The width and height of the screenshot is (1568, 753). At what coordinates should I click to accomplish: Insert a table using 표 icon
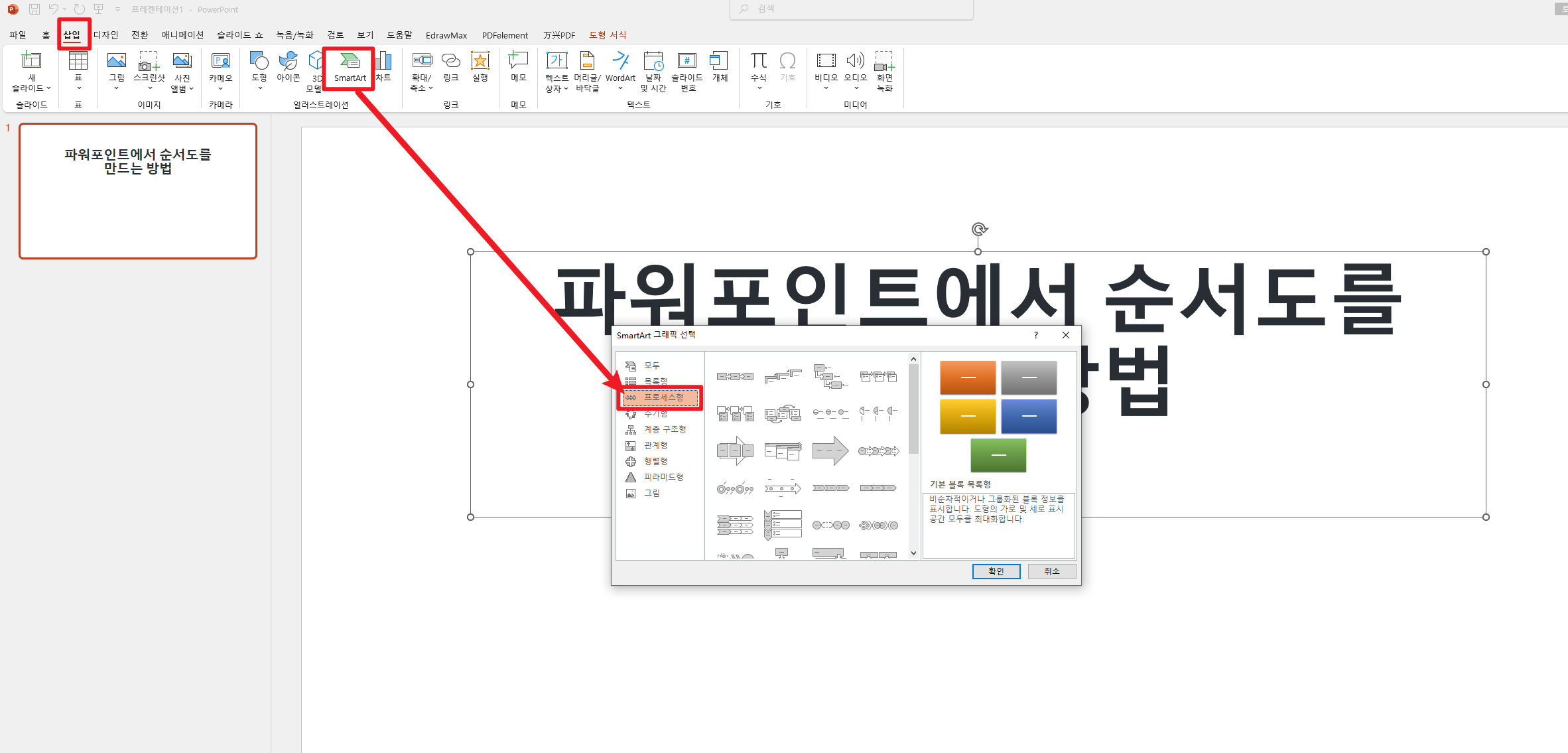78,66
